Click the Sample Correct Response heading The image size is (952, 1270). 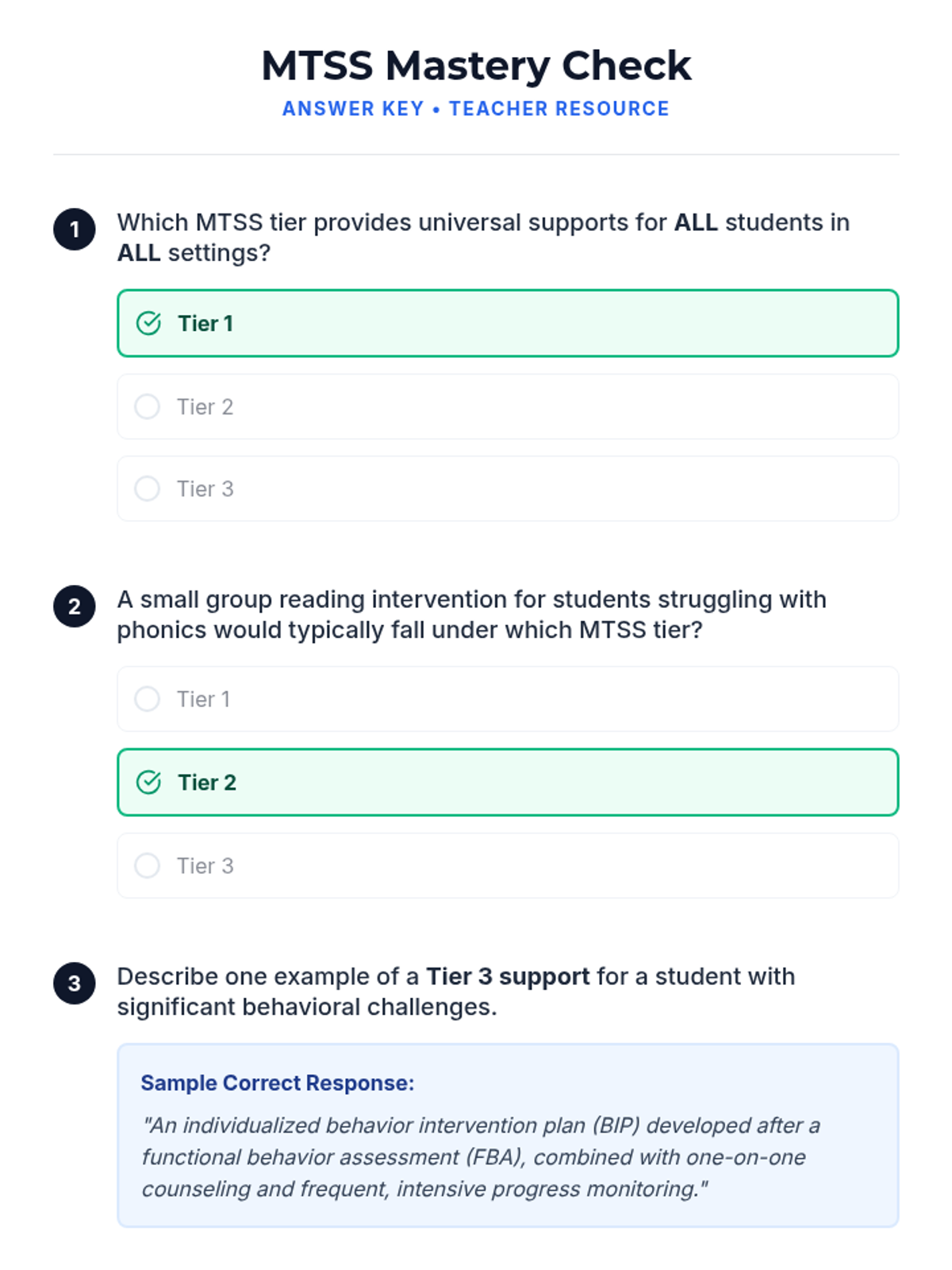pyautogui.click(x=278, y=1083)
